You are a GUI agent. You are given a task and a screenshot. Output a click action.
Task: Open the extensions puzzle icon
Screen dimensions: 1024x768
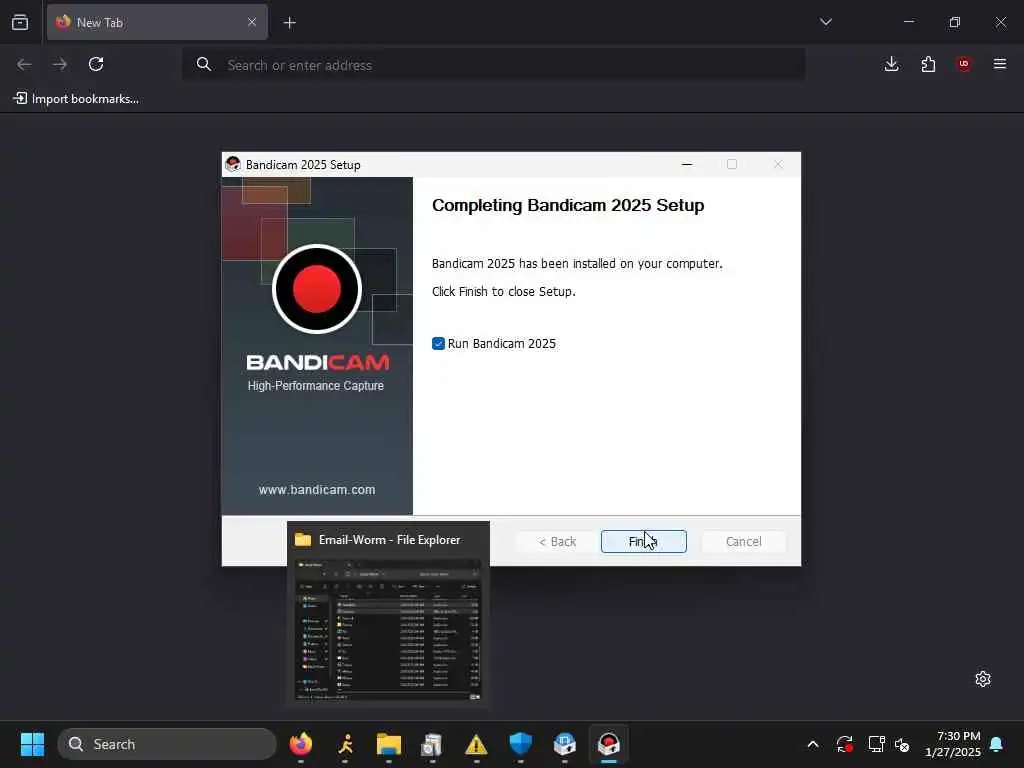pos(928,64)
